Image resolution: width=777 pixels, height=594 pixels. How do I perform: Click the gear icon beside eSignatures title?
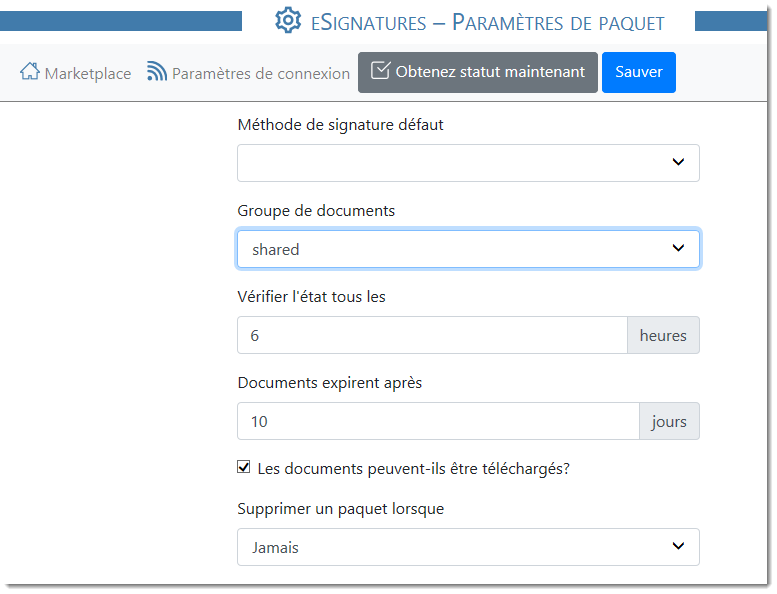click(x=288, y=21)
